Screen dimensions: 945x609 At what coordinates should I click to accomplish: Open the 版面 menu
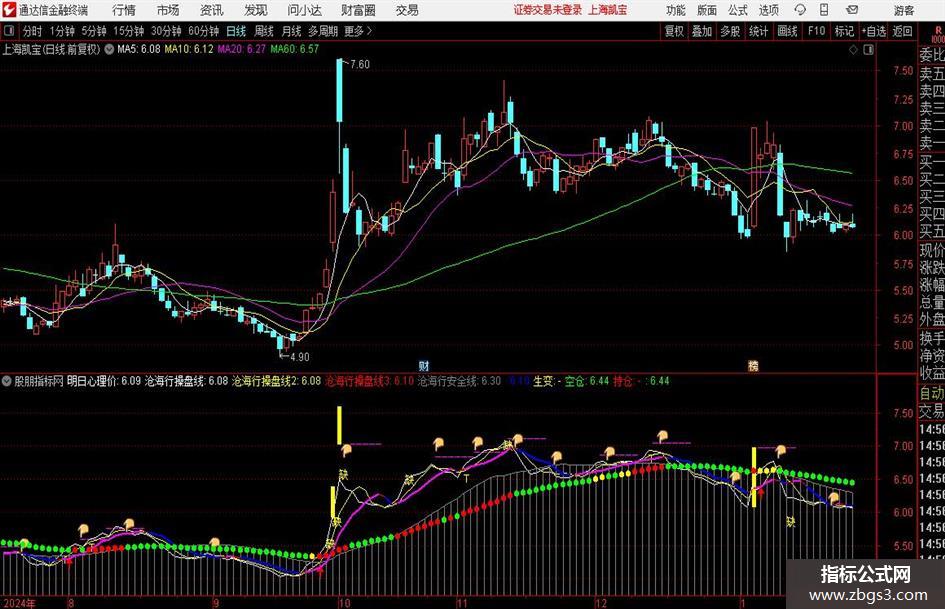pyautogui.click(x=707, y=10)
